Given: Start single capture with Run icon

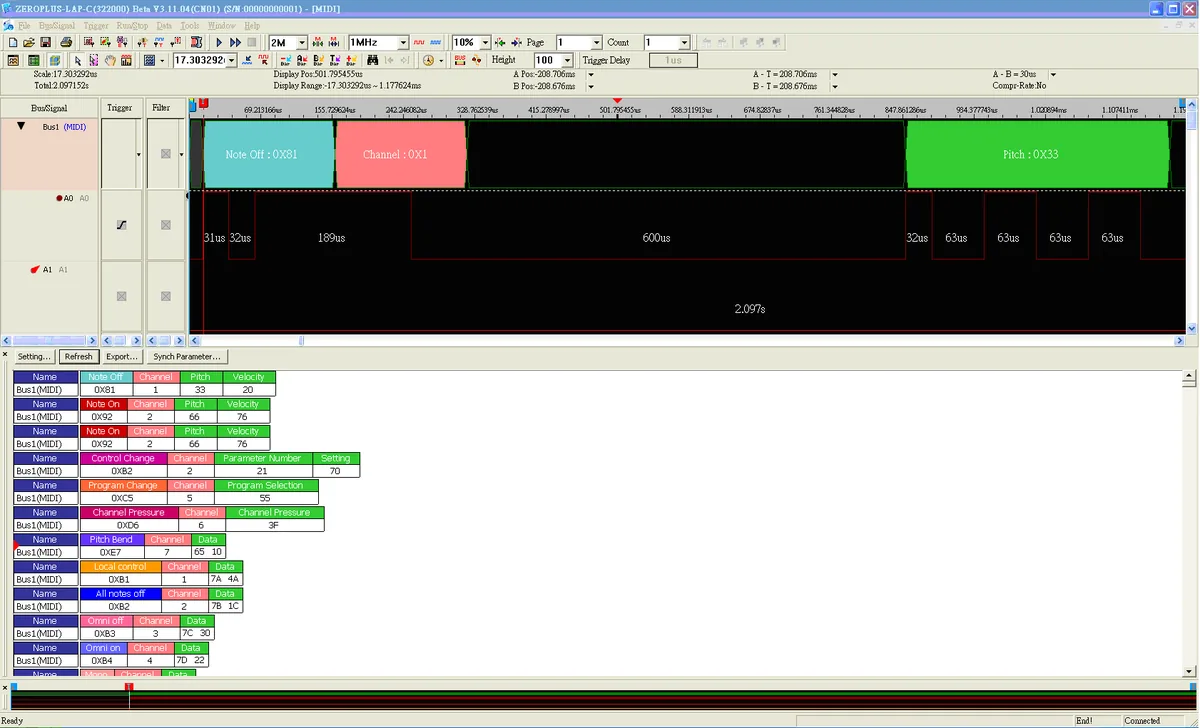Looking at the screenshot, I should [x=220, y=43].
